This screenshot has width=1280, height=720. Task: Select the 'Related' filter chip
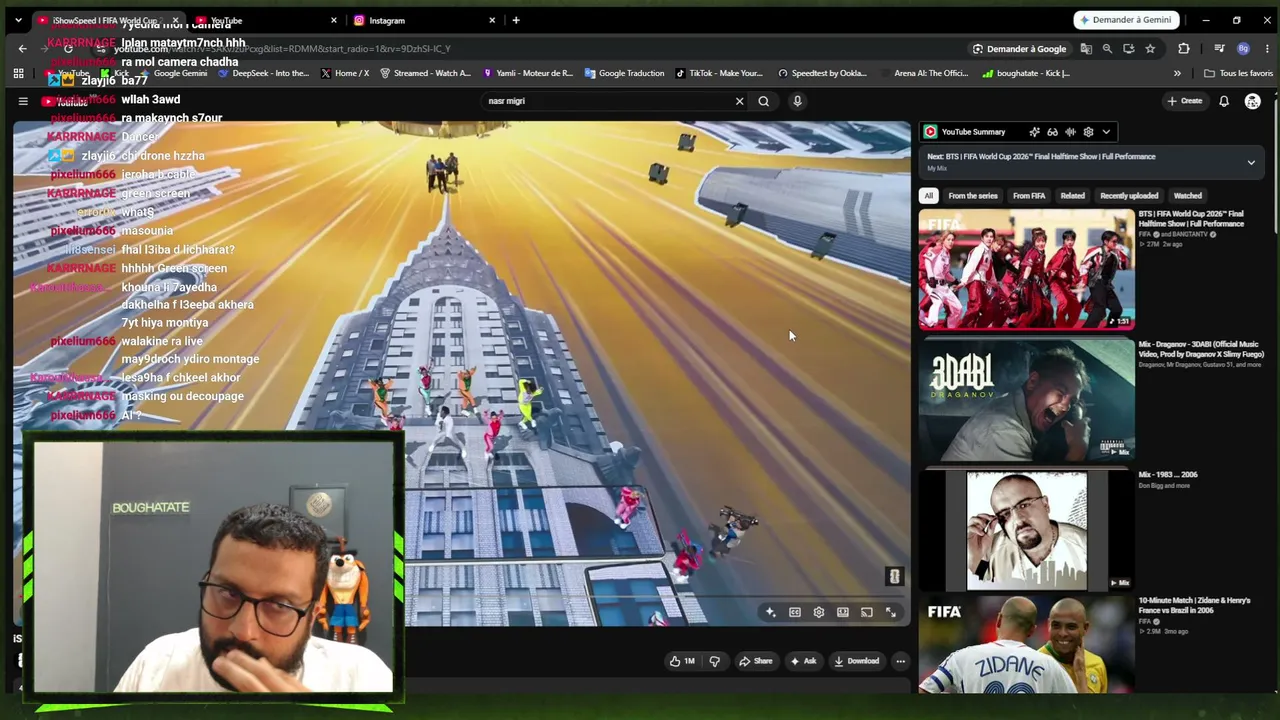1072,196
